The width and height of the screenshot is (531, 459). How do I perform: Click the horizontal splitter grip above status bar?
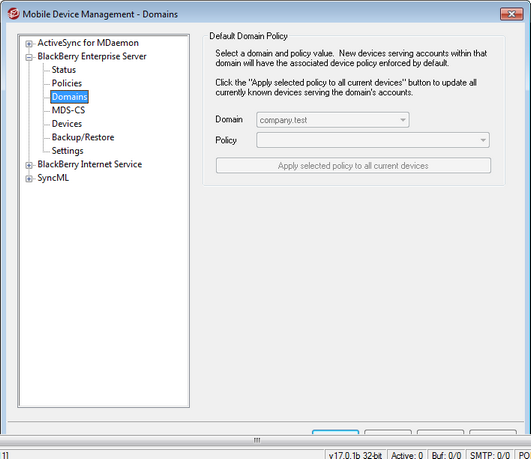click(x=257, y=440)
